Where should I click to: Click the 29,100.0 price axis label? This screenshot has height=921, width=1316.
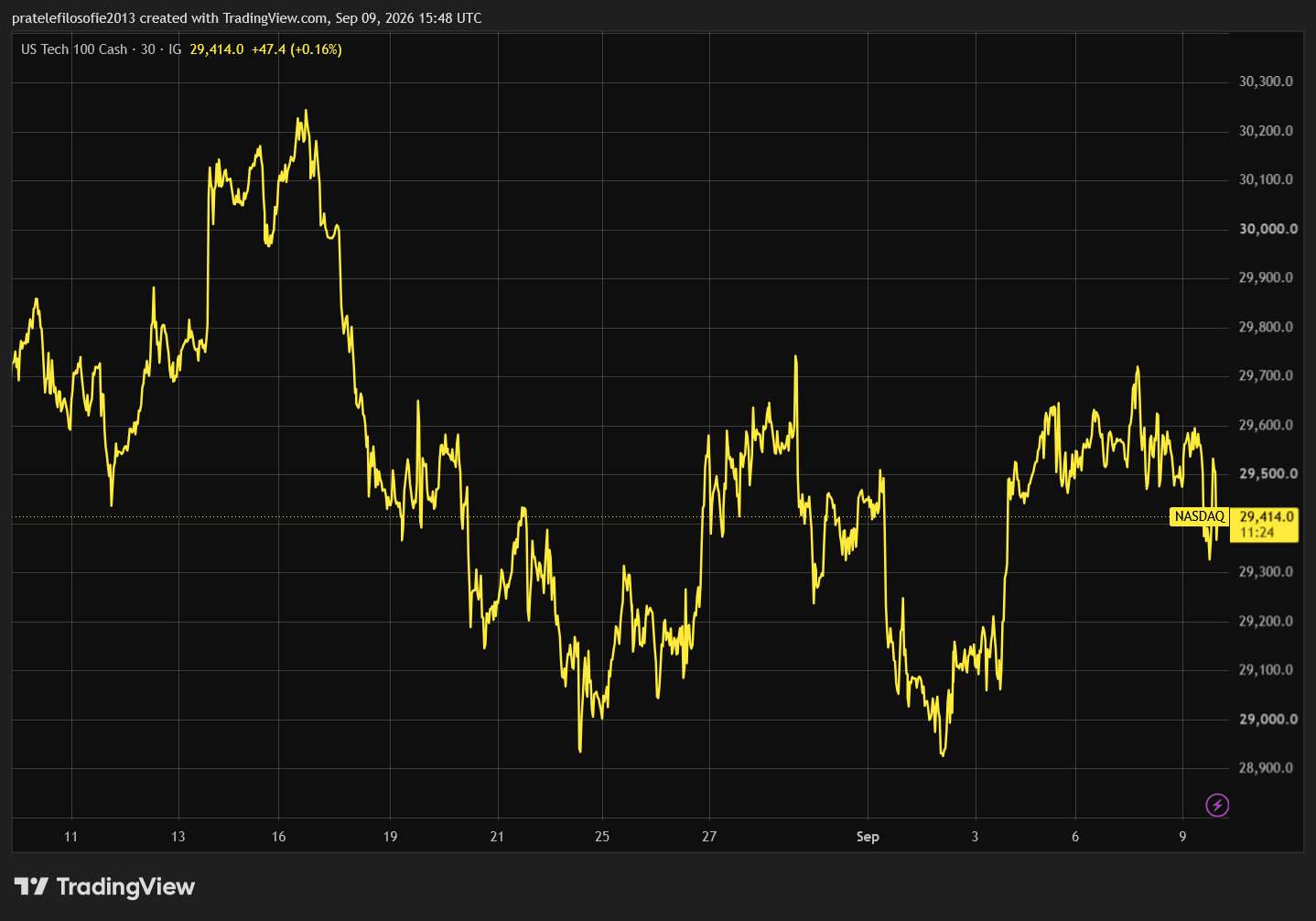tap(1266, 670)
